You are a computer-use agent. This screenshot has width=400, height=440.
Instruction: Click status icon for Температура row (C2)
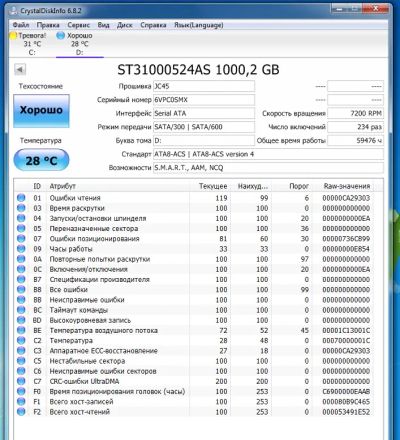point(21,341)
